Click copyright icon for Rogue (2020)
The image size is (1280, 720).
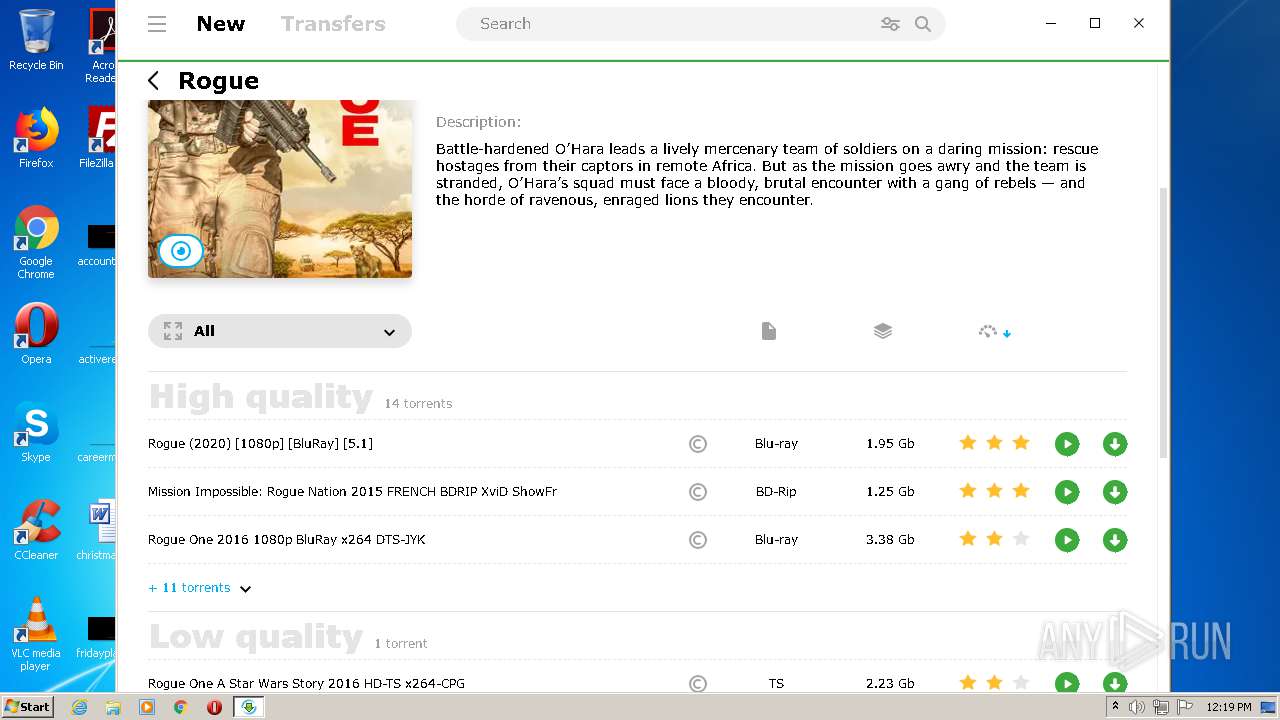pos(698,444)
